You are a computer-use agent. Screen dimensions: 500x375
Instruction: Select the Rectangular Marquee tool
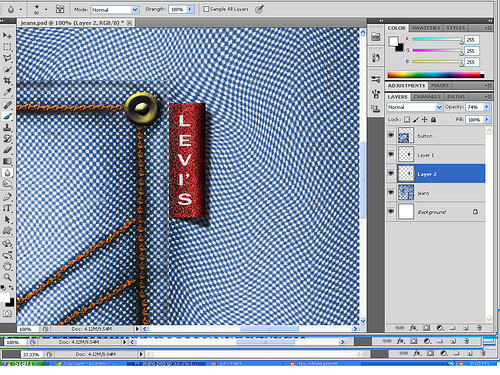[x=7, y=47]
